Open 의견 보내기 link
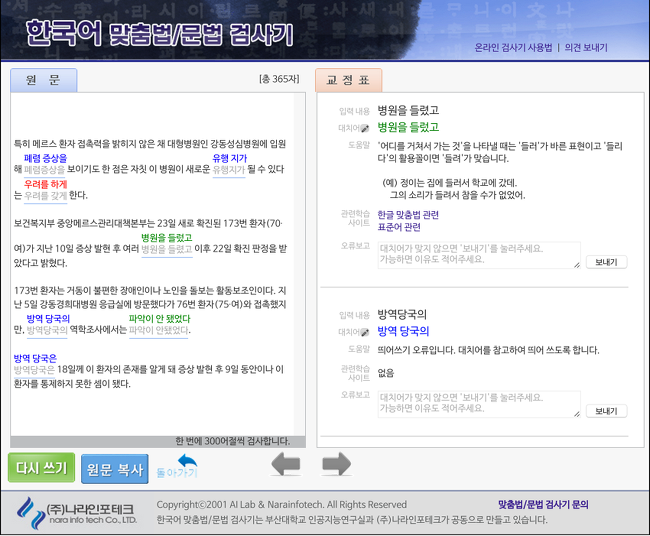 click(586, 48)
